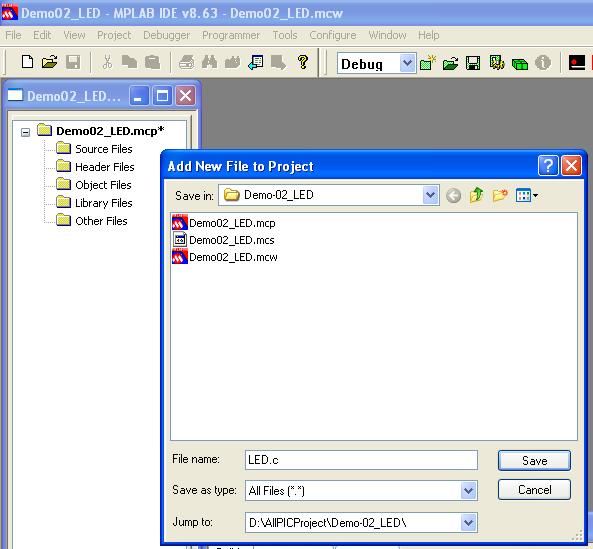Select the Source Files folder
This screenshot has height=549, width=593.
click(94, 149)
